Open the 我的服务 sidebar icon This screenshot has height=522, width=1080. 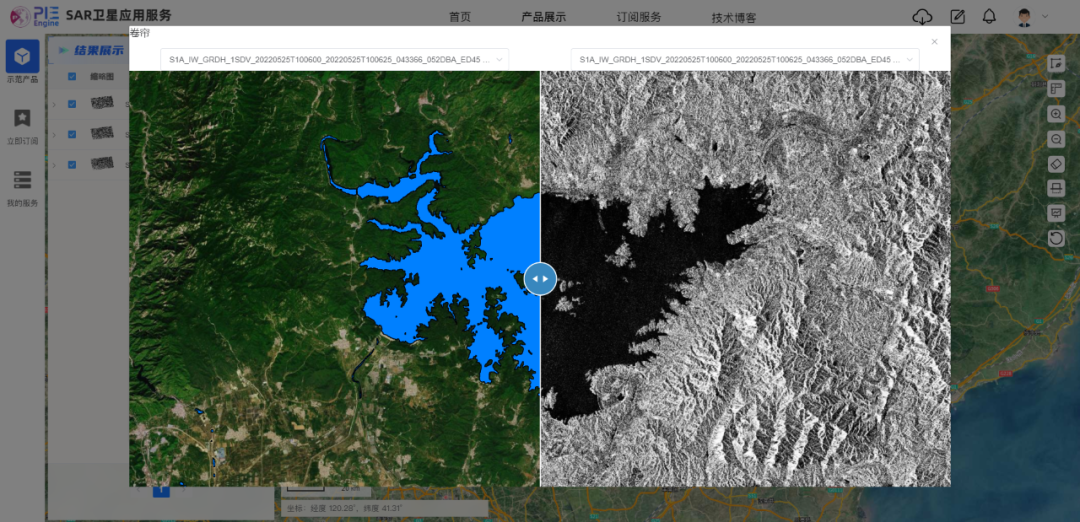click(x=22, y=180)
